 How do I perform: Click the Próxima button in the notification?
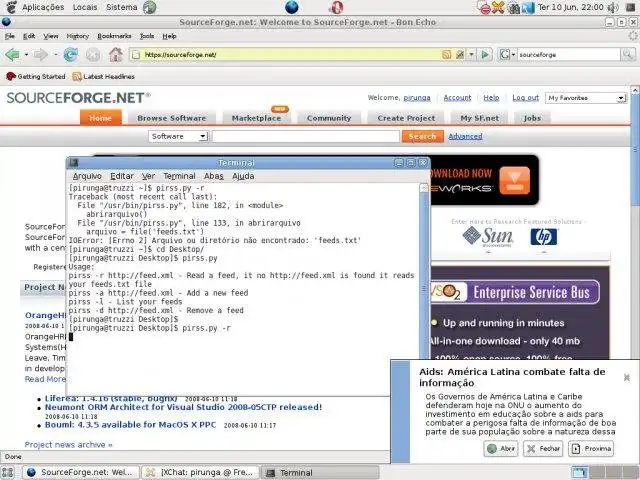[591, 449]
